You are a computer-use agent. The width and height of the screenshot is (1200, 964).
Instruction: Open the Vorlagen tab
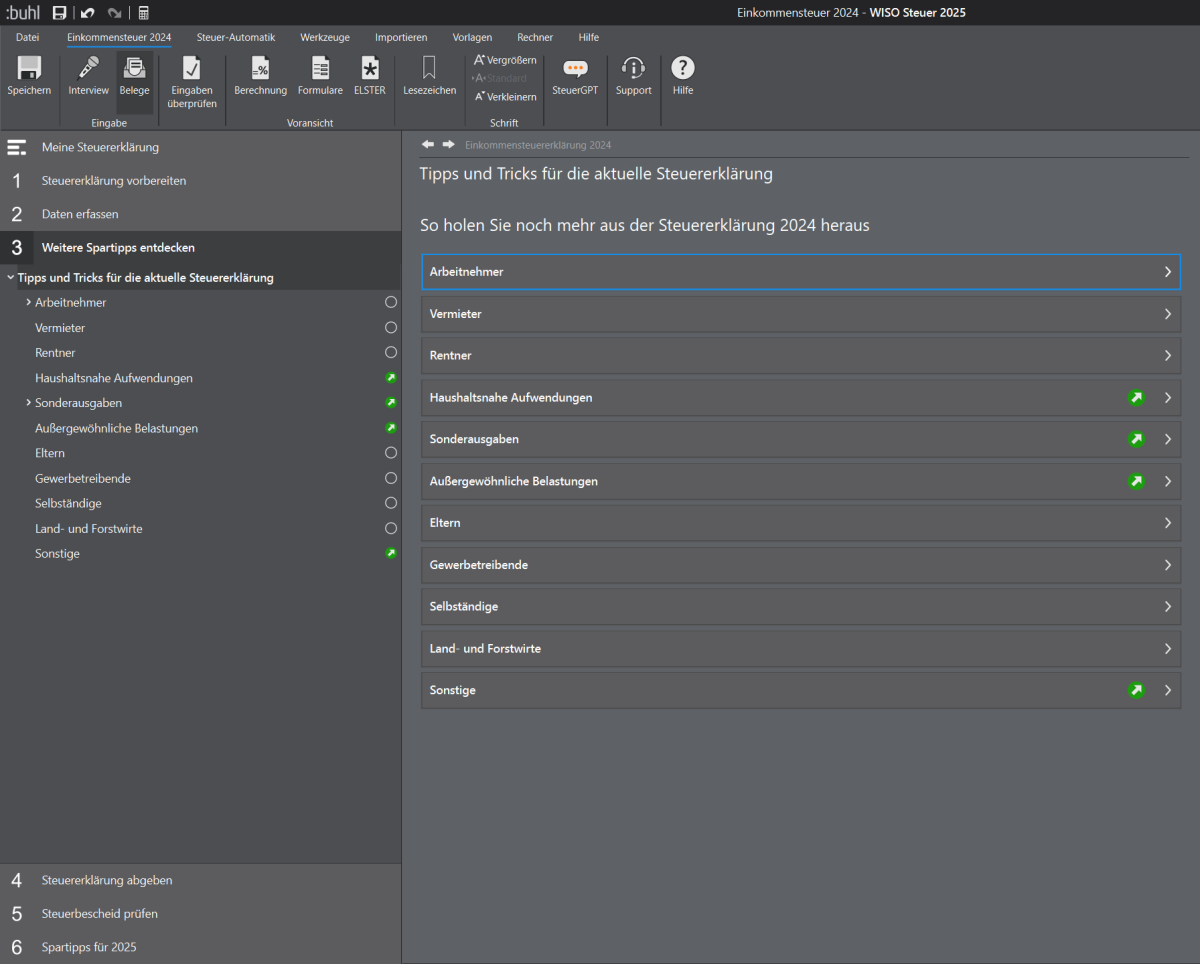coord(472,37)
